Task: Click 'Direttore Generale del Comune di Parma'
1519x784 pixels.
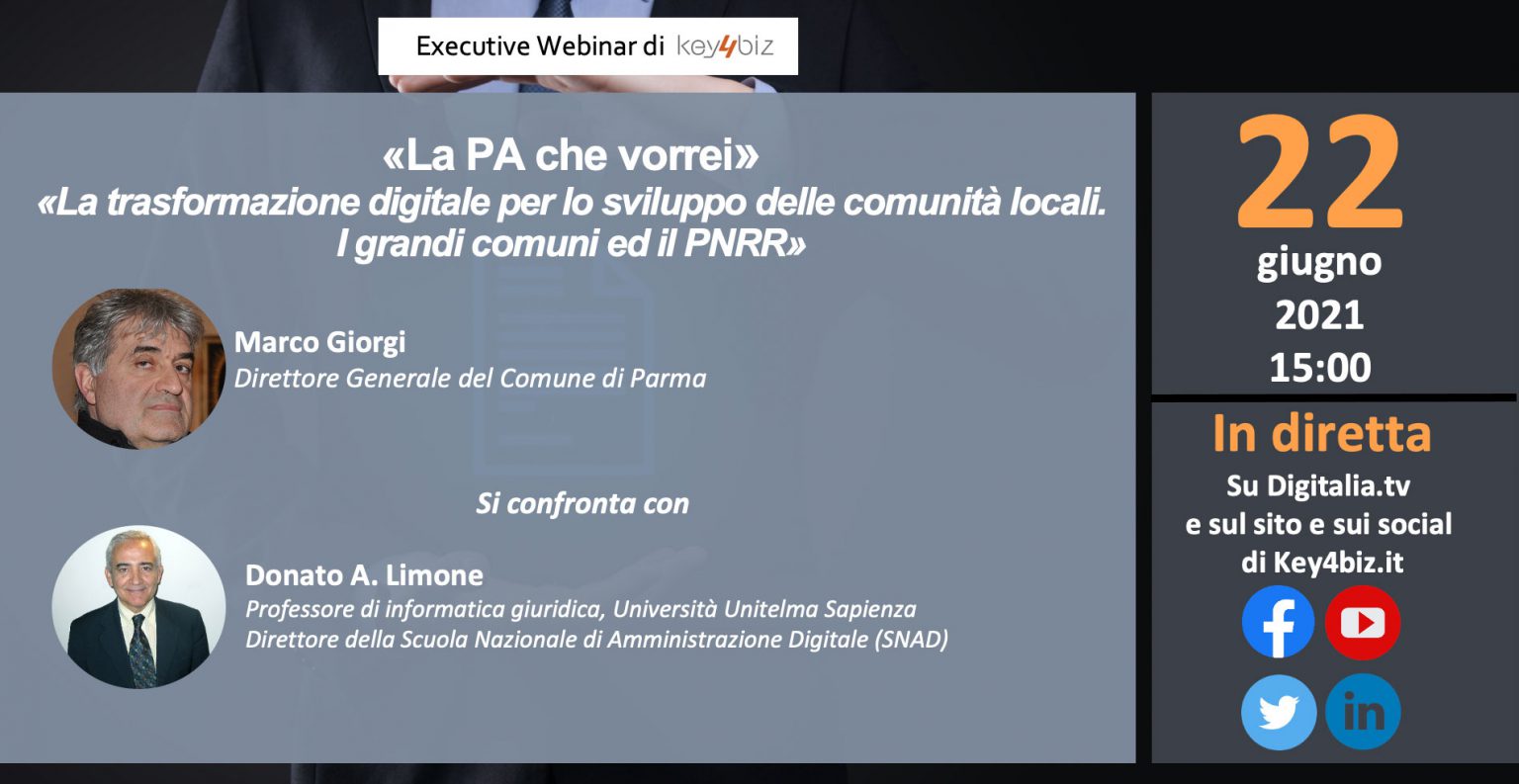Action: (x=470, y=378)
